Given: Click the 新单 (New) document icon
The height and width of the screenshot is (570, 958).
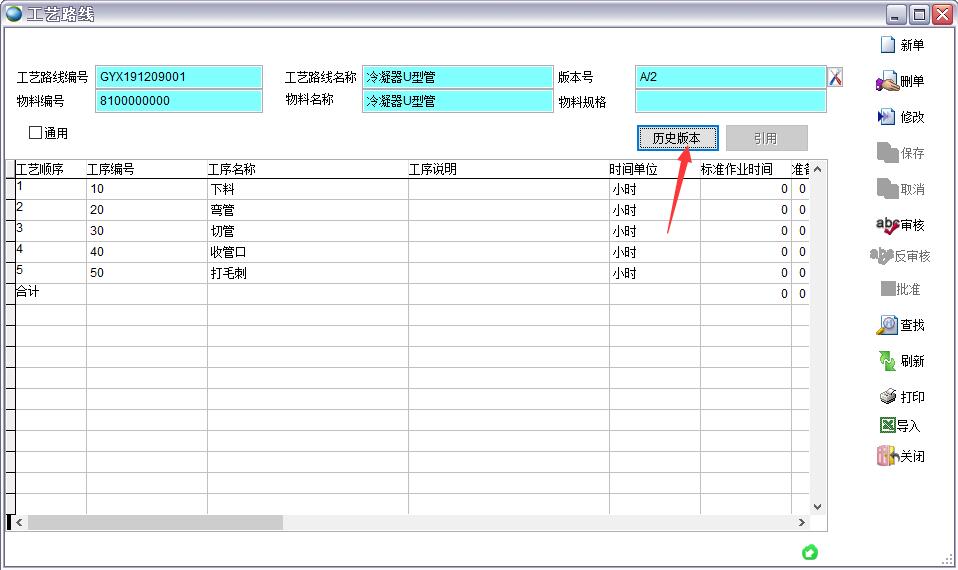Looking at the screenshot, I should tap(887, 45).
